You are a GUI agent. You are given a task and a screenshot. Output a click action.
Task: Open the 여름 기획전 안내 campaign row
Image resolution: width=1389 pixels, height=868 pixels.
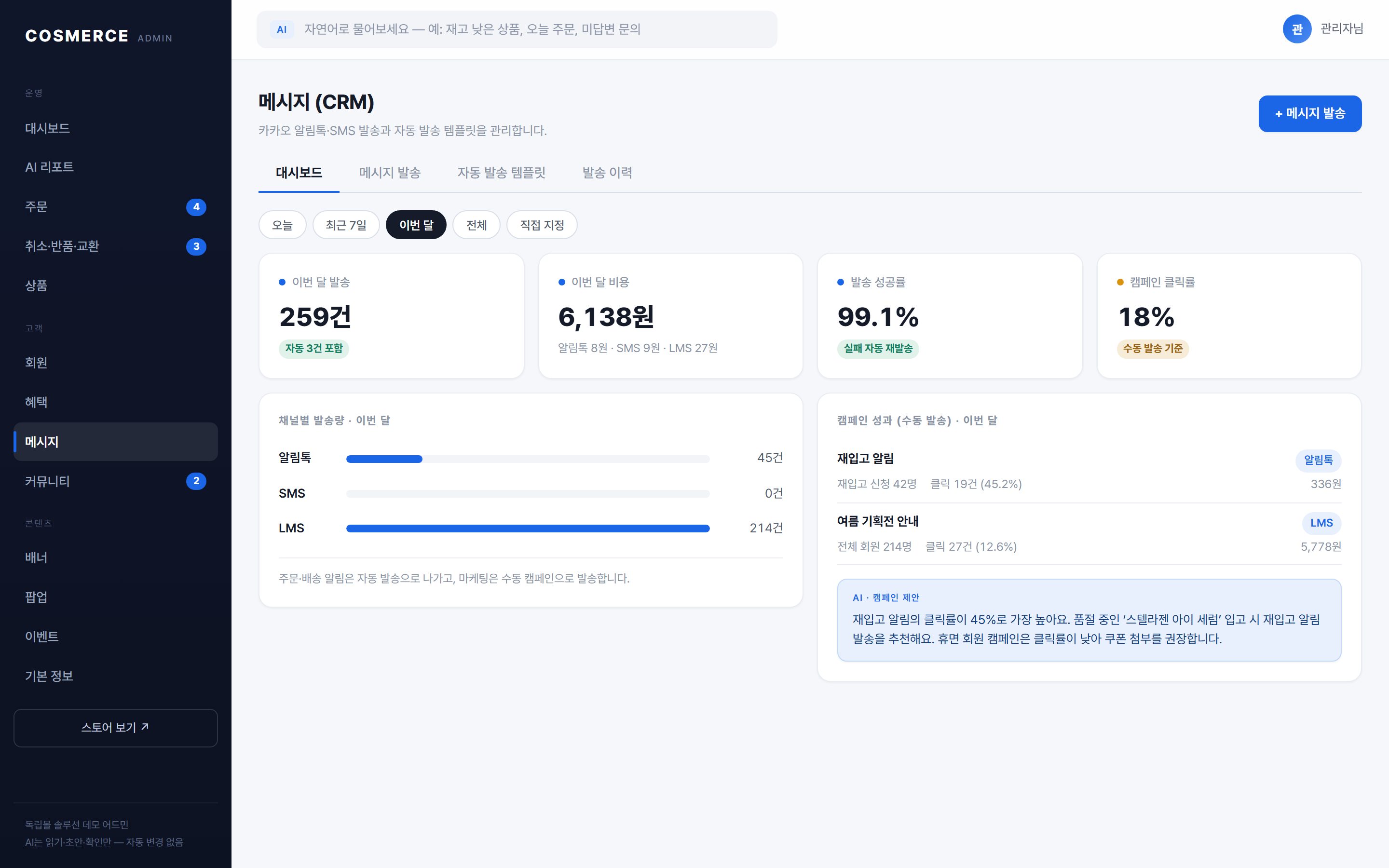1089,534
